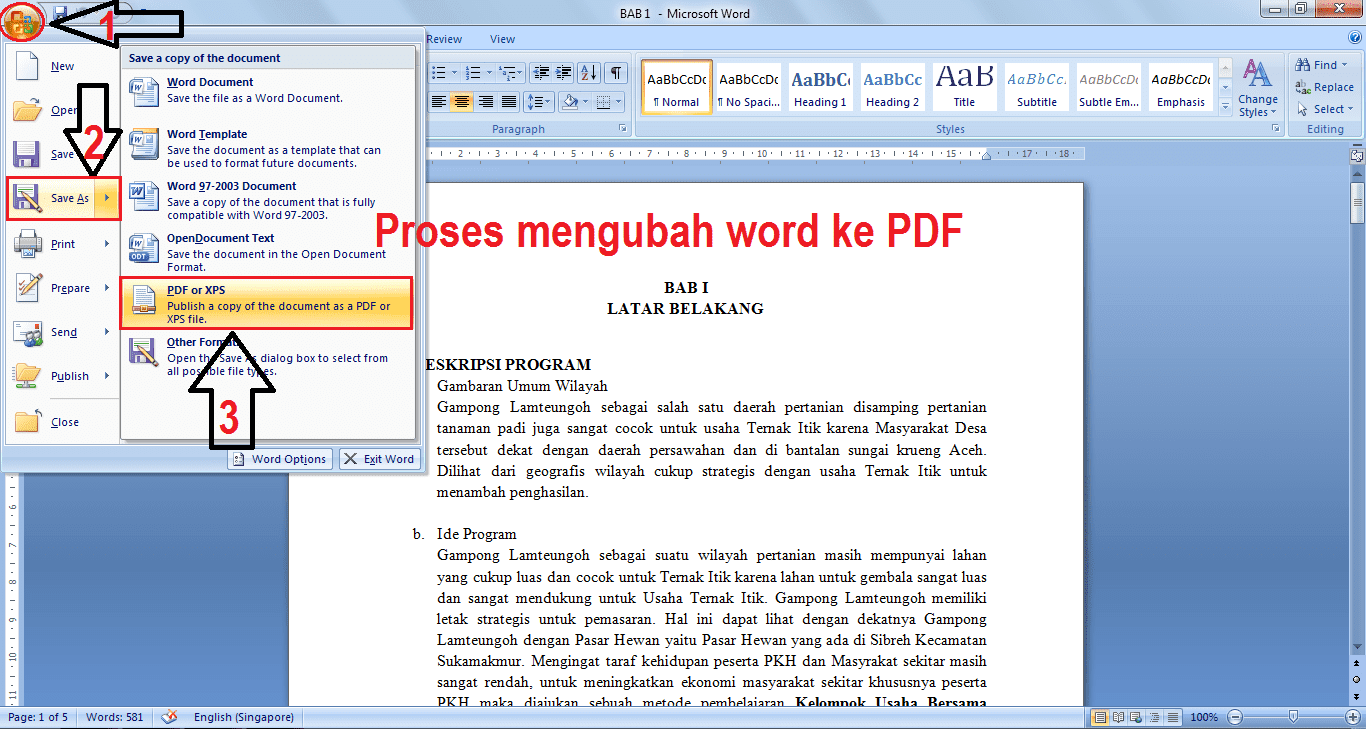Click the zoom slider handle
The height and width of the screenshot is (729, 1366).
click(1293, 717)
